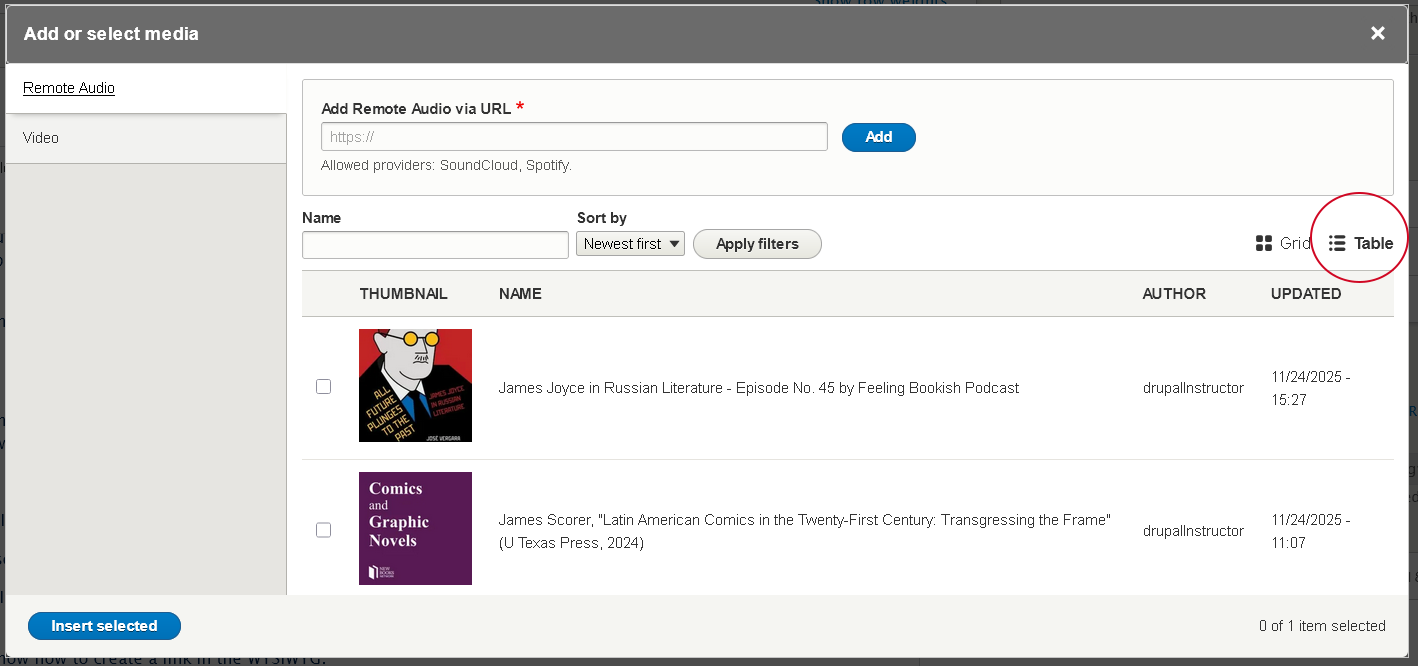Focus the Remote Audio URL field
Screen dimensions: 1418x666
point(574,137)
